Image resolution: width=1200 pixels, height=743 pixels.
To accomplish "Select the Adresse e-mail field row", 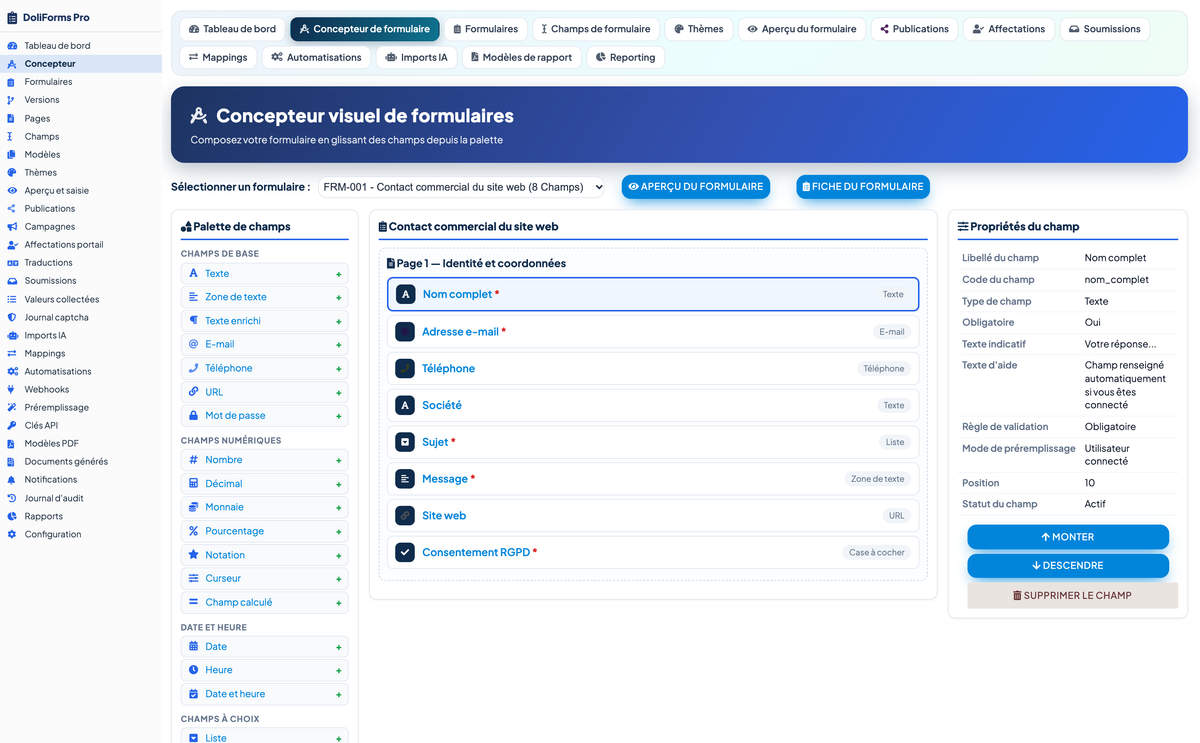I will click(x=653, y=332).
